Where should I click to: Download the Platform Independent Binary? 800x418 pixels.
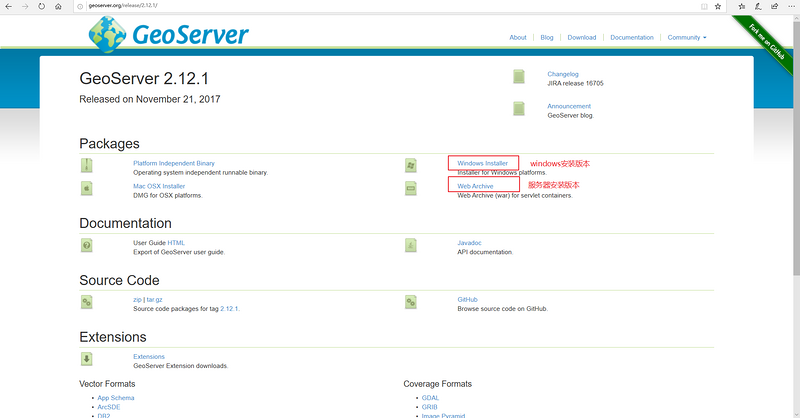tap(174, 163)
